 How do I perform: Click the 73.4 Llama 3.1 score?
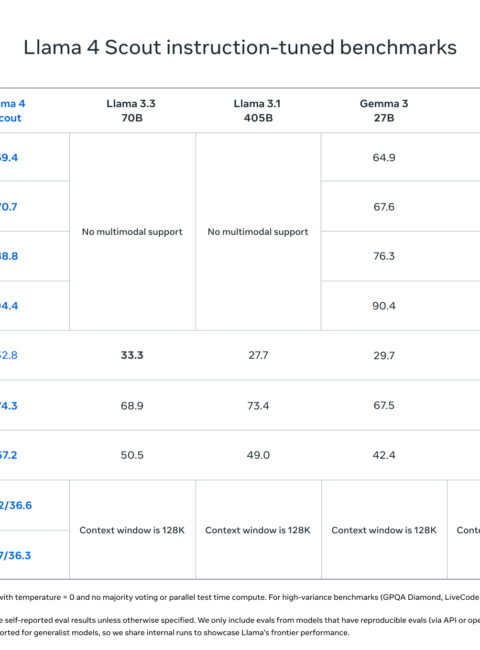(x=258, y=405)
